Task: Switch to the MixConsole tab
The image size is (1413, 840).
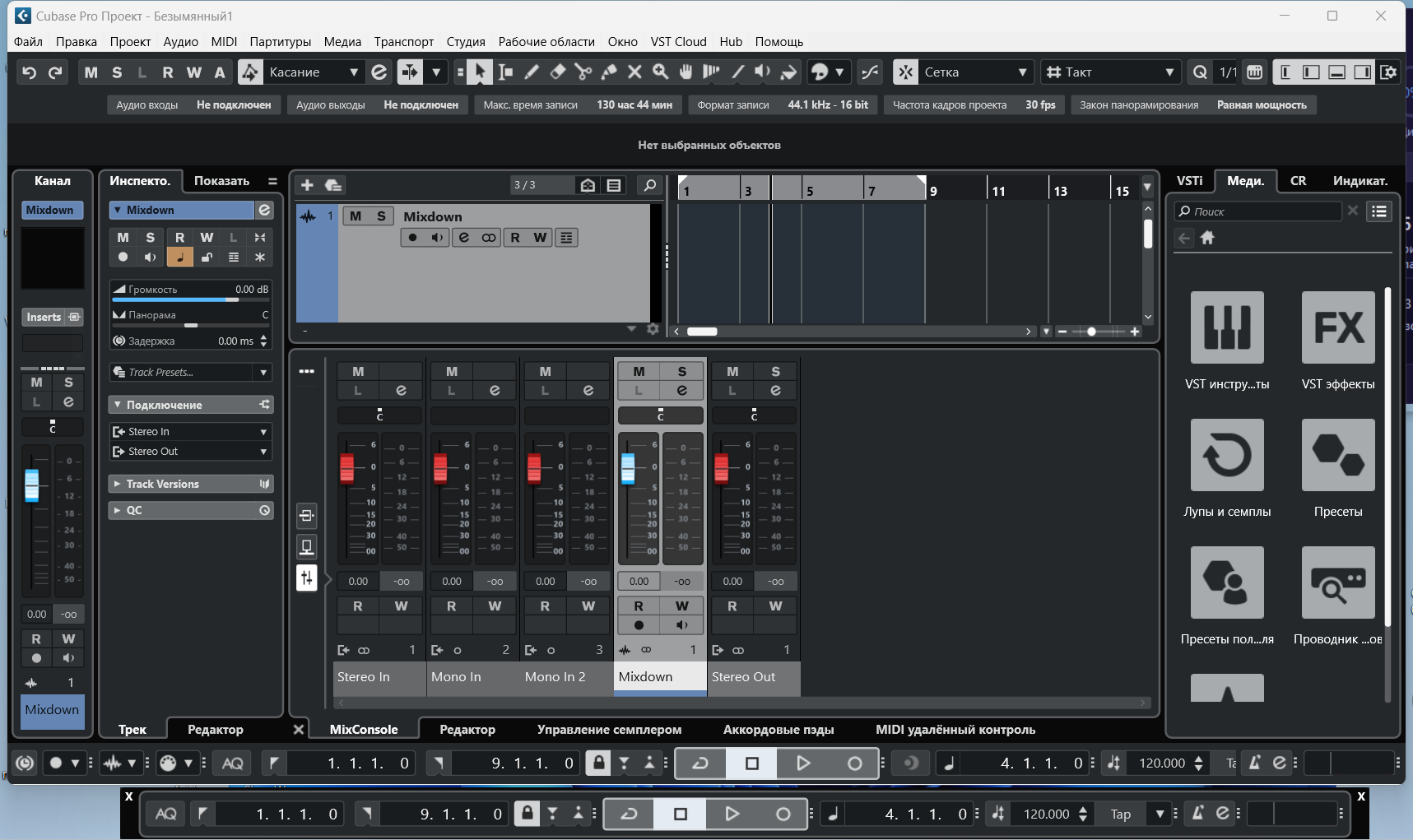Action: [x=364, y=729]
